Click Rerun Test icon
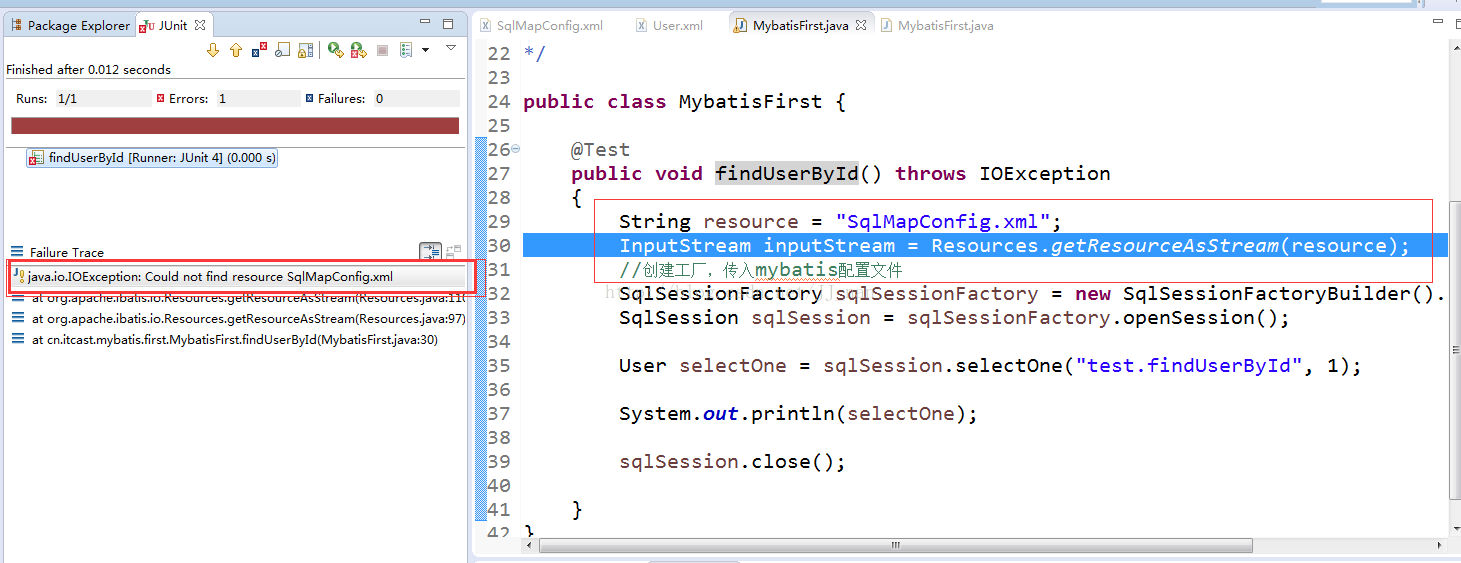Viewport: 1461px width, 563px height. (x=336, y=50)
